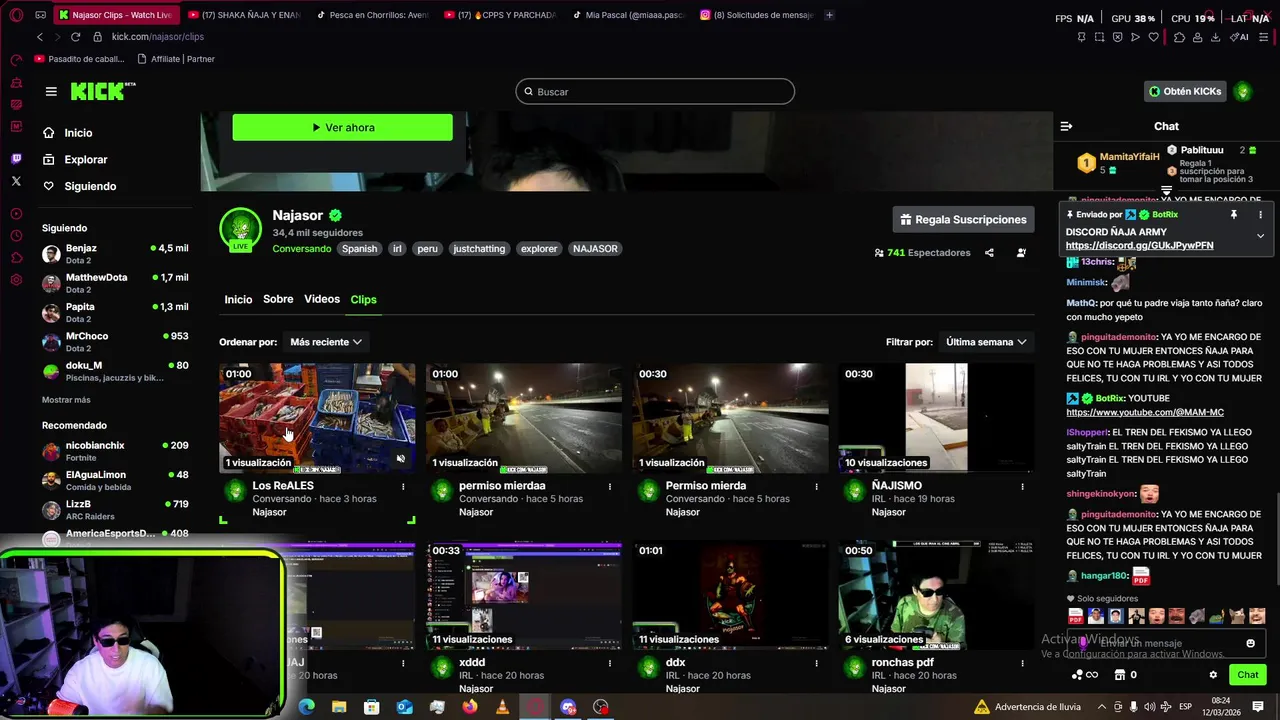Switch to SHAKA ÑAJA YouTube browser tab
Screen dimensions: 1280x720
(x=243, y=15)
